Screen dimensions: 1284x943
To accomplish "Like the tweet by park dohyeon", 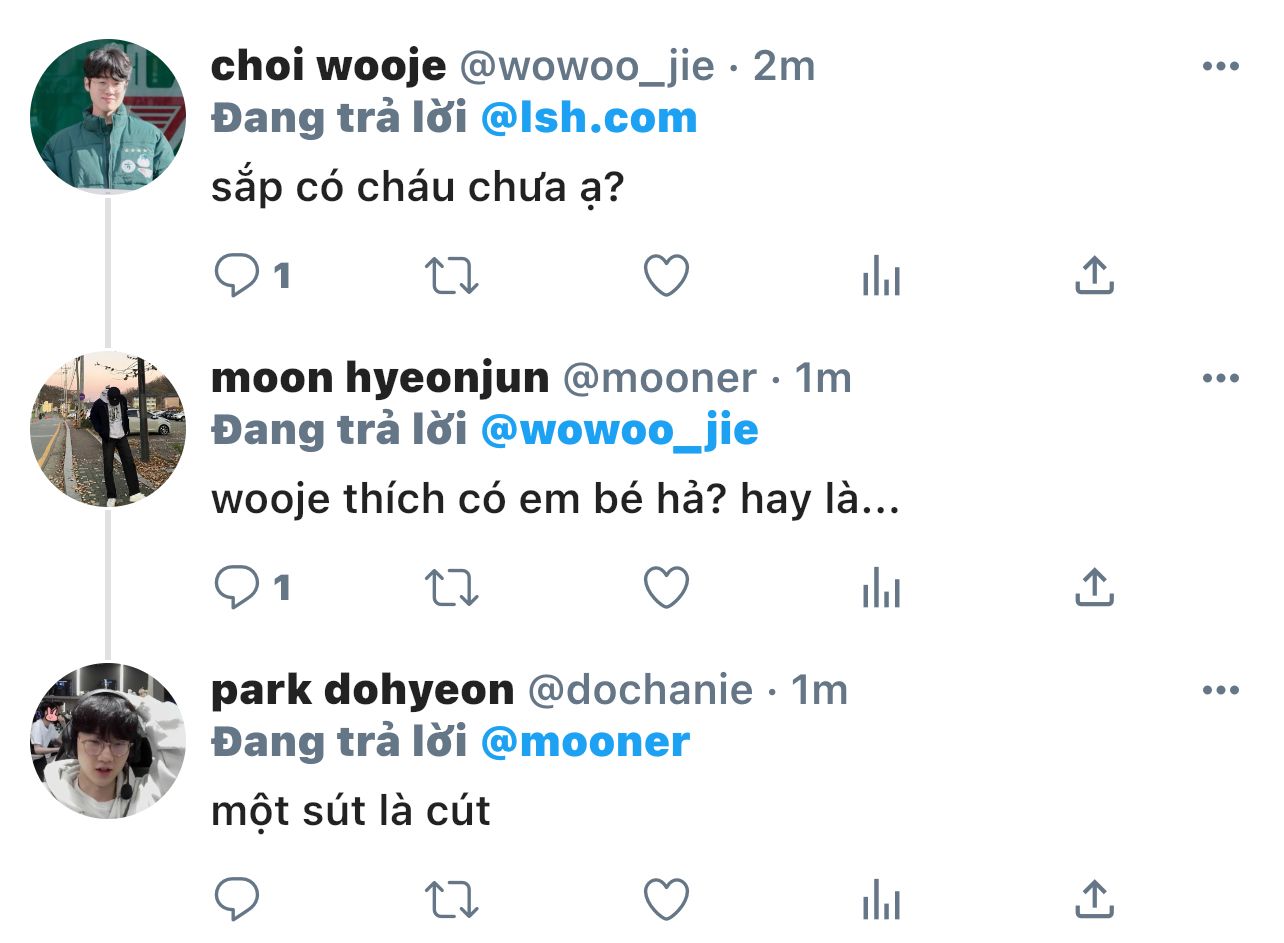I will pos(666,899).
